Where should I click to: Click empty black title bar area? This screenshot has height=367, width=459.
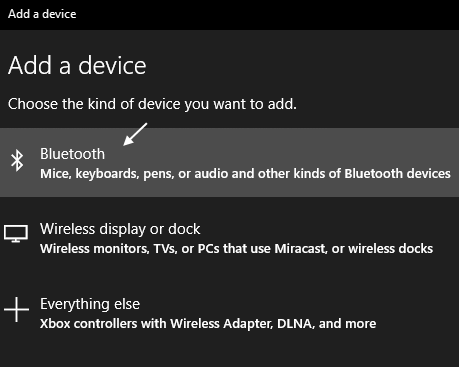click(x=267, y=15)
